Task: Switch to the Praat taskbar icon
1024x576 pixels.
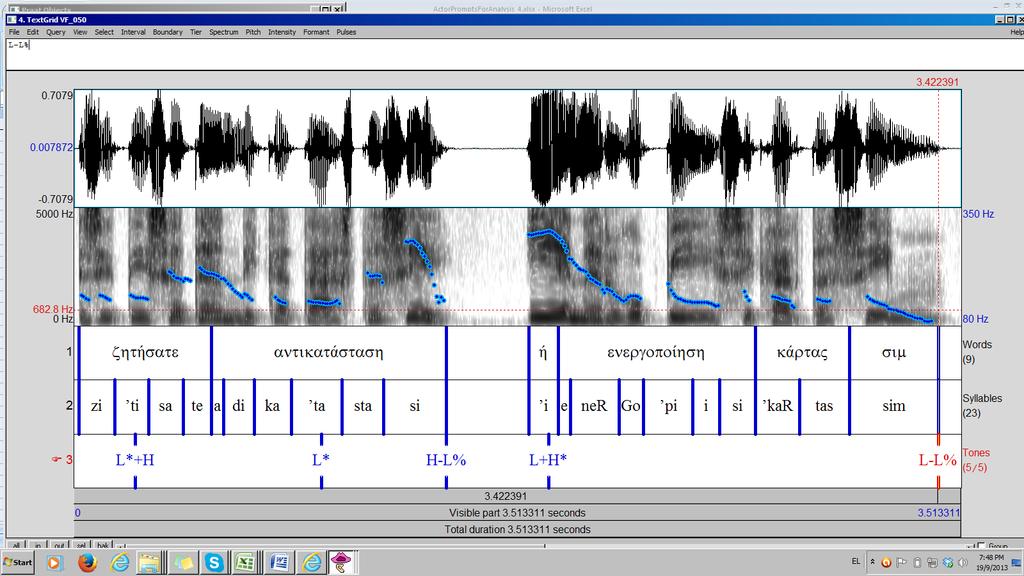Action: (342, 562)
